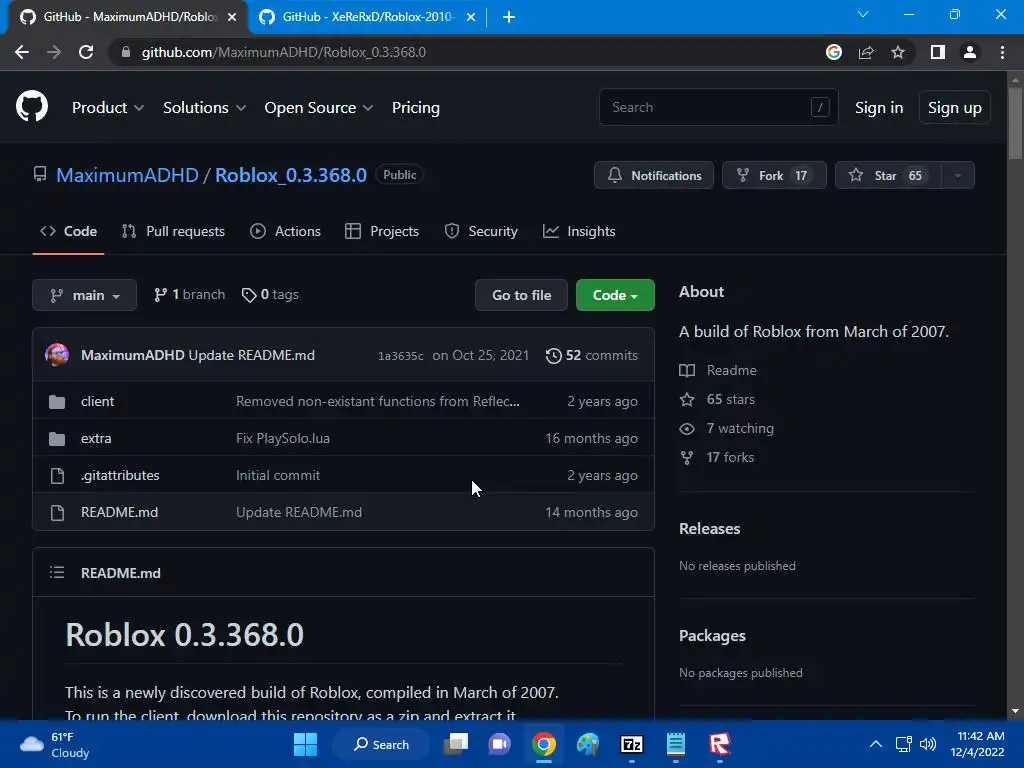Open Windows Start menu
This screenshot has height=768, width=1024.
pyautogui.click(x=305, y=744)
